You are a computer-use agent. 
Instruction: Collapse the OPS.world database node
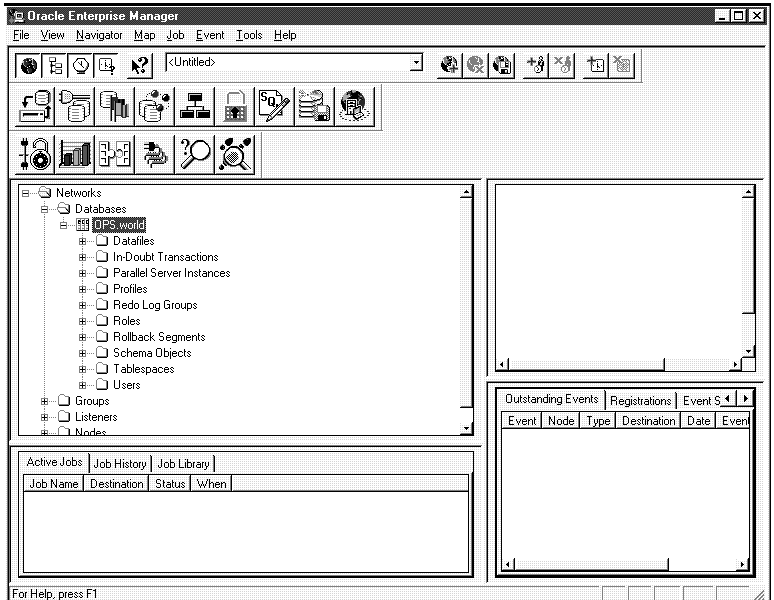[x=64, y=225]
